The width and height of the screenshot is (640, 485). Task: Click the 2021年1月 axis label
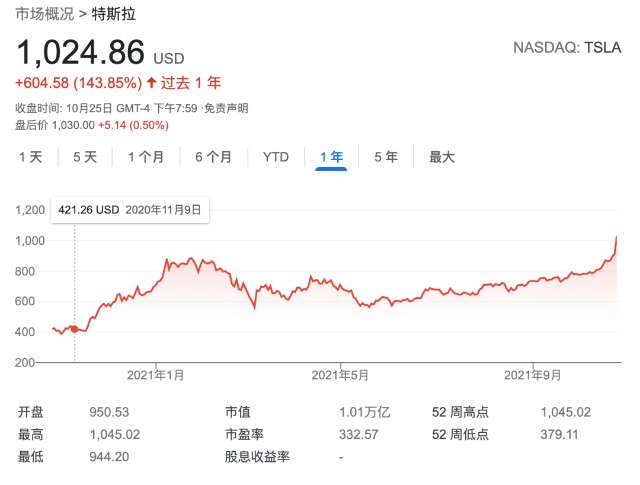tap(156, 375)
